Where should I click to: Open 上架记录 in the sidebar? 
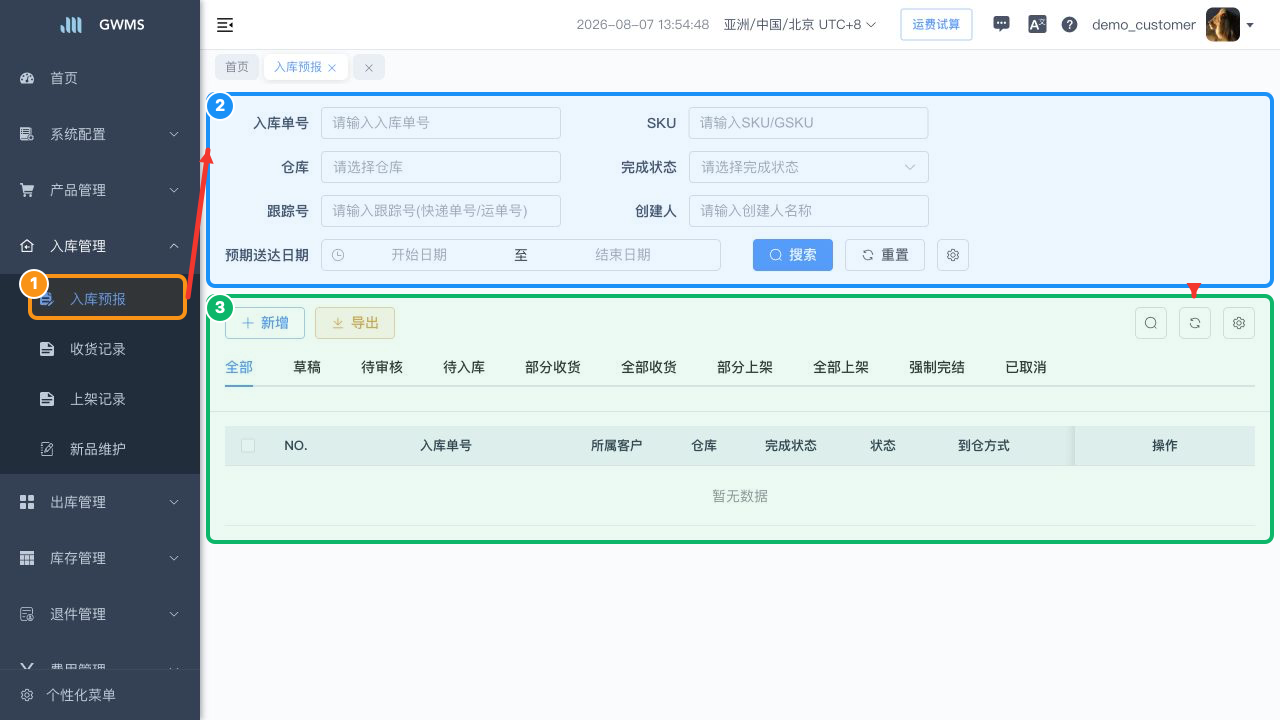[100, 399]
